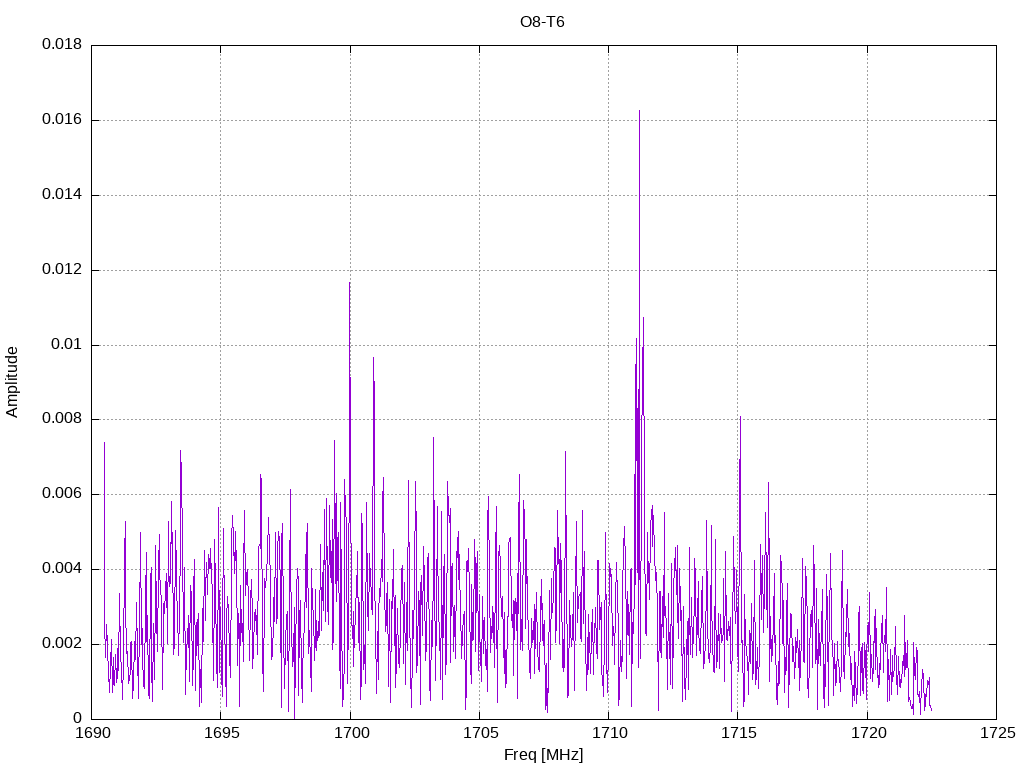
Task: Click the peak near 1701 MHz
Action: click(x=374, y=359)
